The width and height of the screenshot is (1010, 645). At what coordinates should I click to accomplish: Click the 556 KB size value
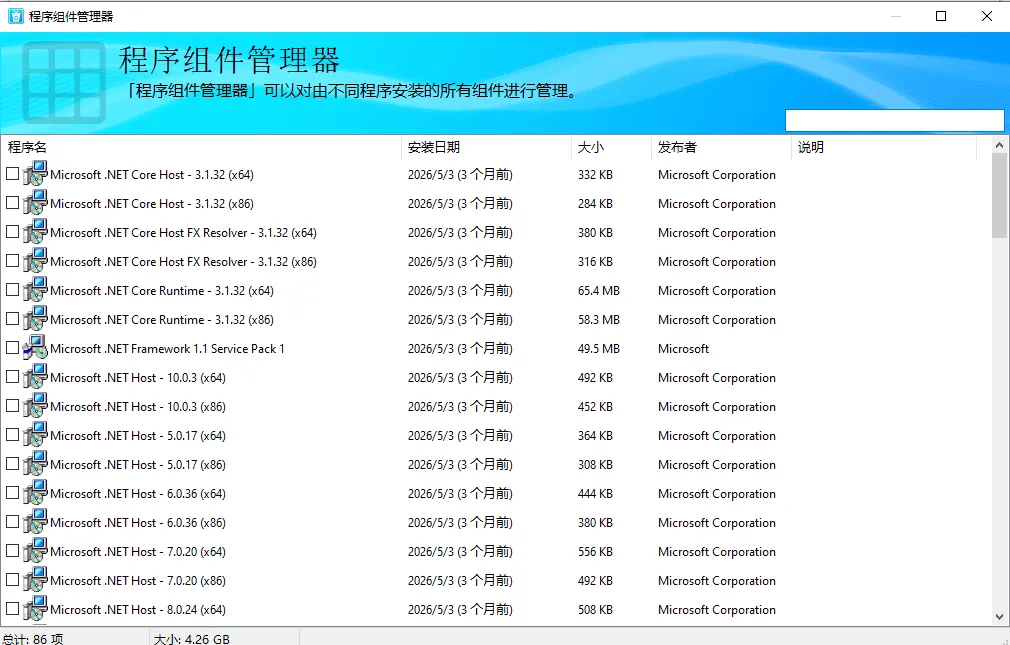pyautogui.click(x=595, y=552)
